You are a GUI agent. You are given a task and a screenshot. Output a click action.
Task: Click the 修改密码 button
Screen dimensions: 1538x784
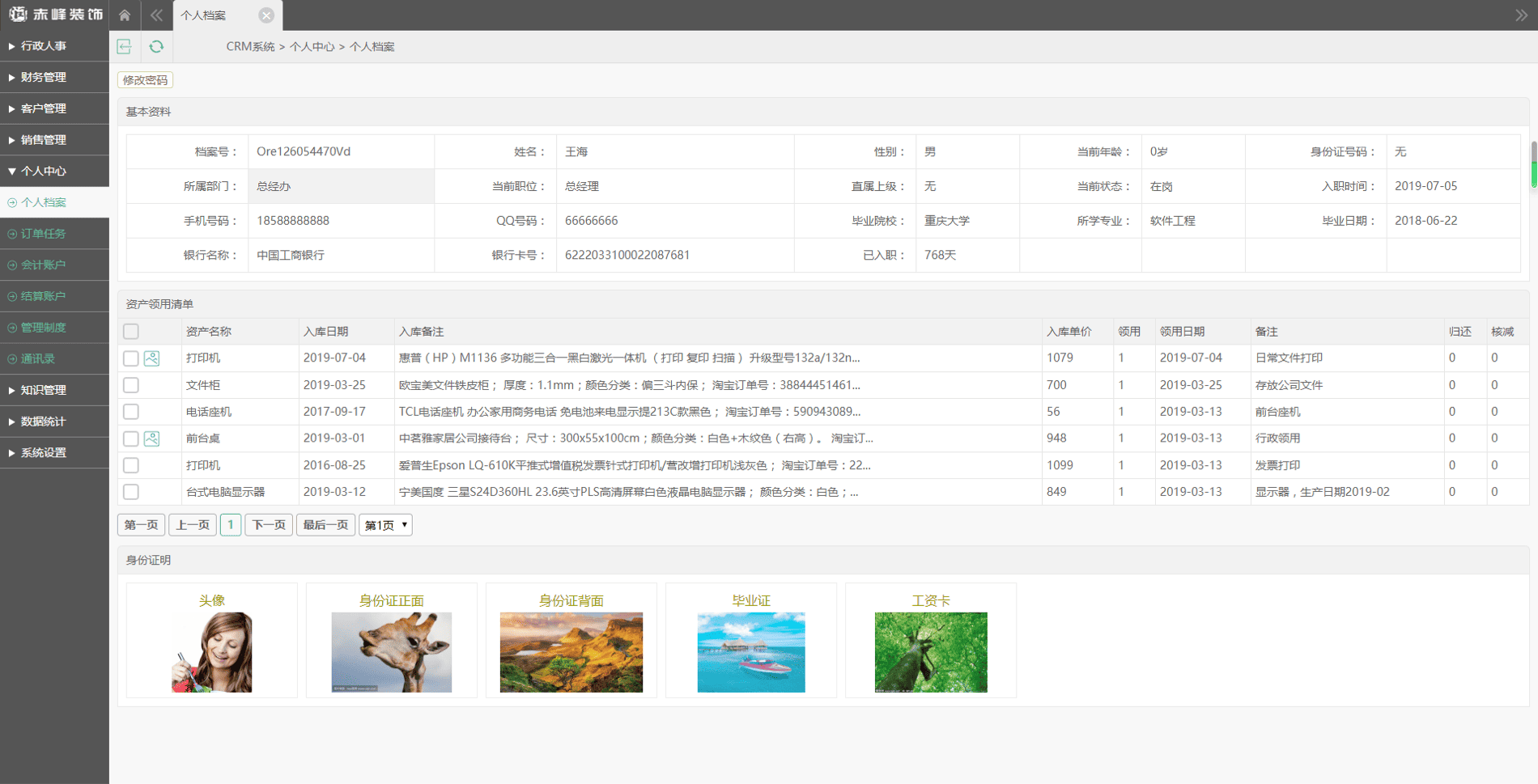point(146,80)
